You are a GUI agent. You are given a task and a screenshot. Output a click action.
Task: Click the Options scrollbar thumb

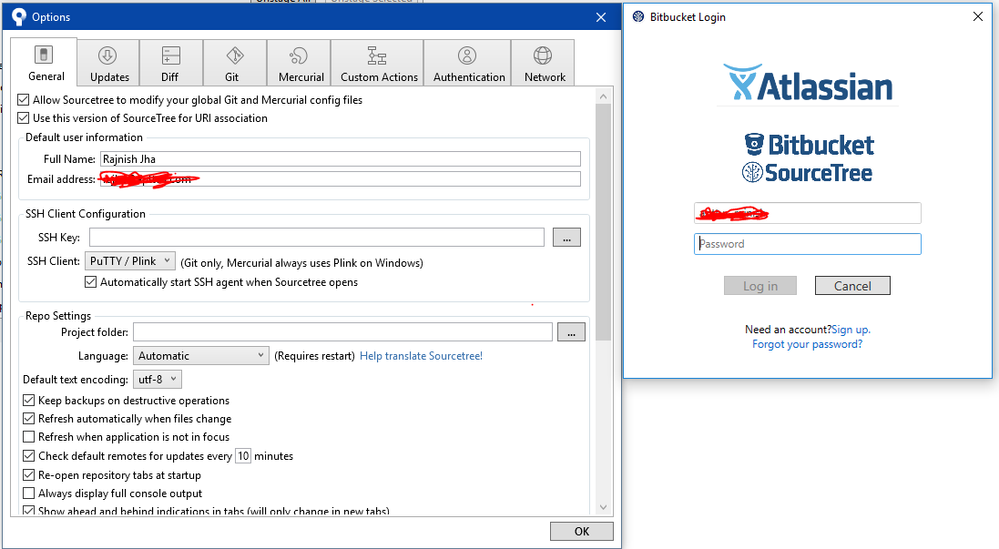click(x=603, y=222)
